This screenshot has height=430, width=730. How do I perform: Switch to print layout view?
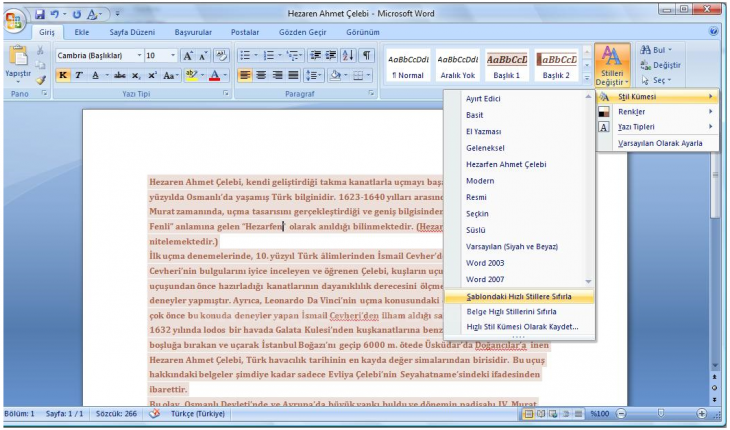(x=528, y=413)
